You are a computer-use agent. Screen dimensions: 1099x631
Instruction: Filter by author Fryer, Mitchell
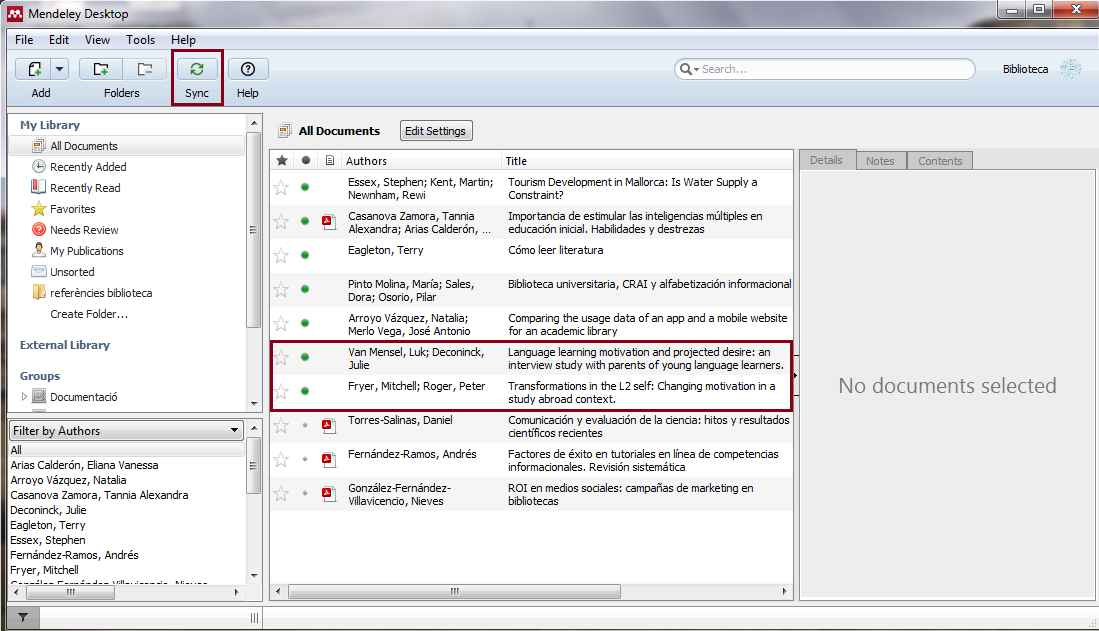pos(44,570)
